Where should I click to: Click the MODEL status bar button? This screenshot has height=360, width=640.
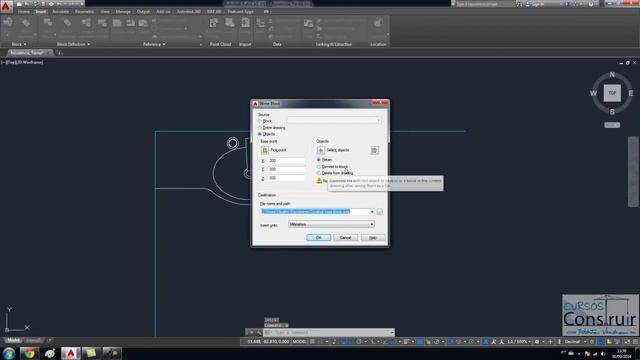click(x=299, y=342)
